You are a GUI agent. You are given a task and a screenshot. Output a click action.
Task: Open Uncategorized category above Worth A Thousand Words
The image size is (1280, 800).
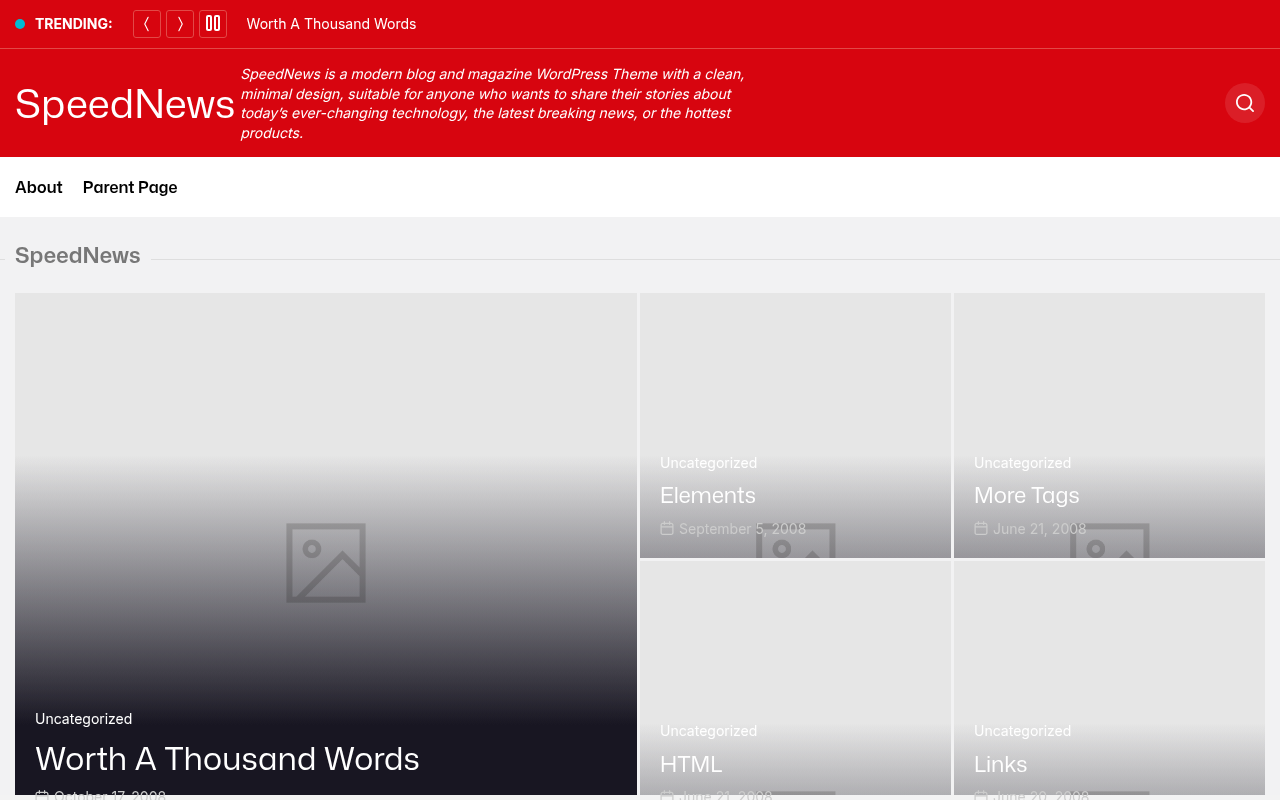83,719
